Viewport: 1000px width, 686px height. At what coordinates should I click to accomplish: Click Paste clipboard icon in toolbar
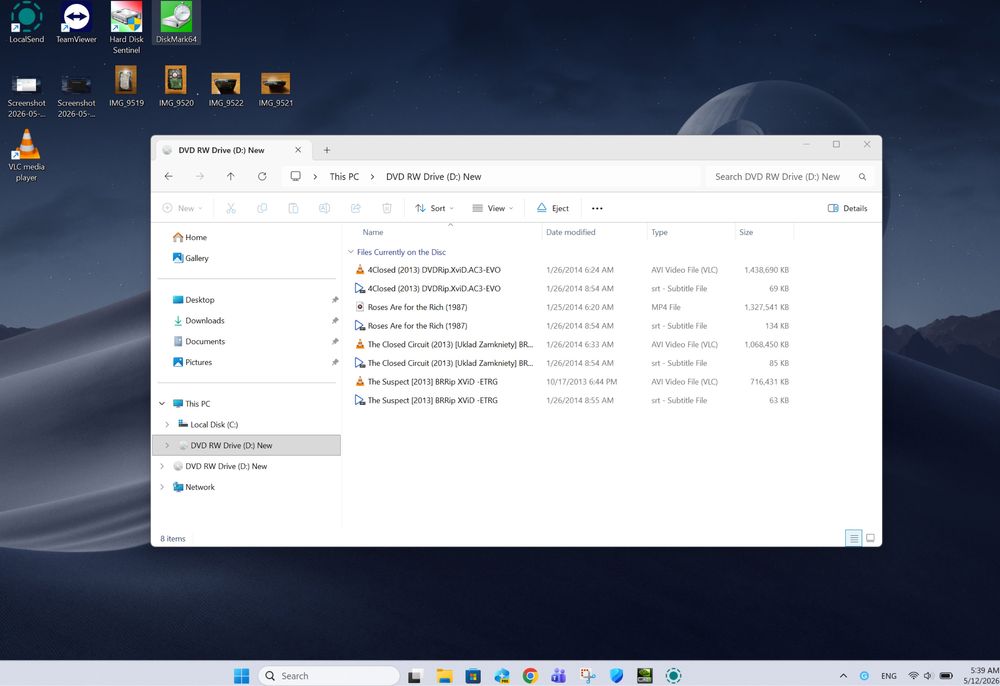click(293, 208)
